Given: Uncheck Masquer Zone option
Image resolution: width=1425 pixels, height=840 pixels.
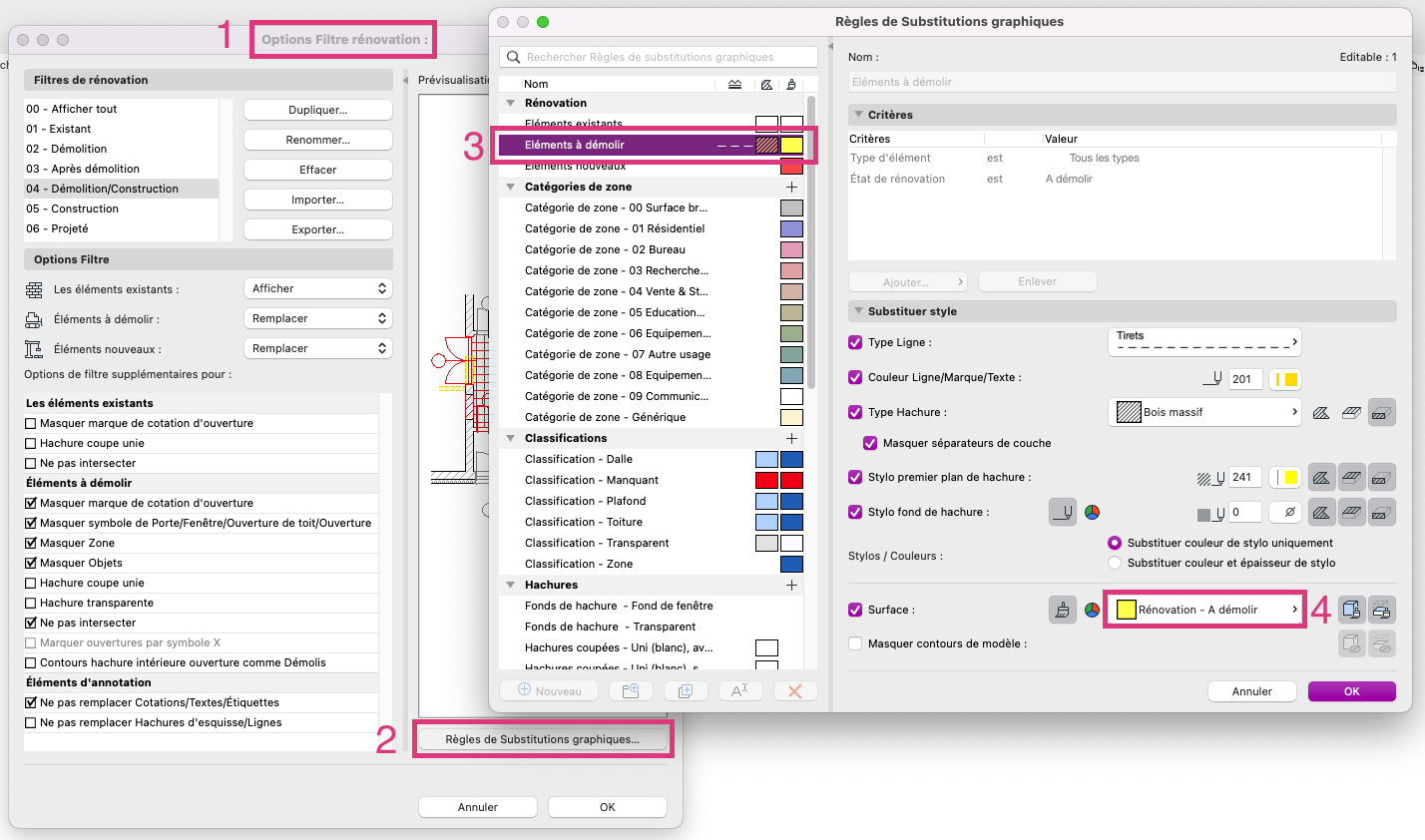Looking at the screenshot, I should tap(31, 543).
